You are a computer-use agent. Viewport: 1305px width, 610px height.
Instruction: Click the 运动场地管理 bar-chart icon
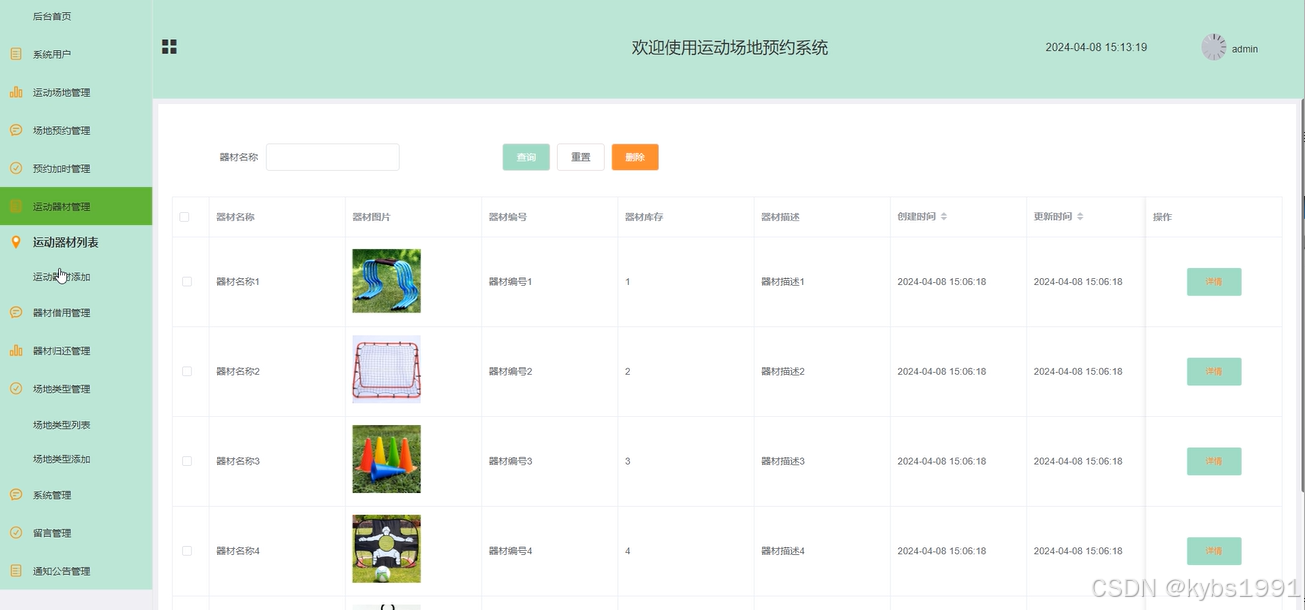[16, 92]
